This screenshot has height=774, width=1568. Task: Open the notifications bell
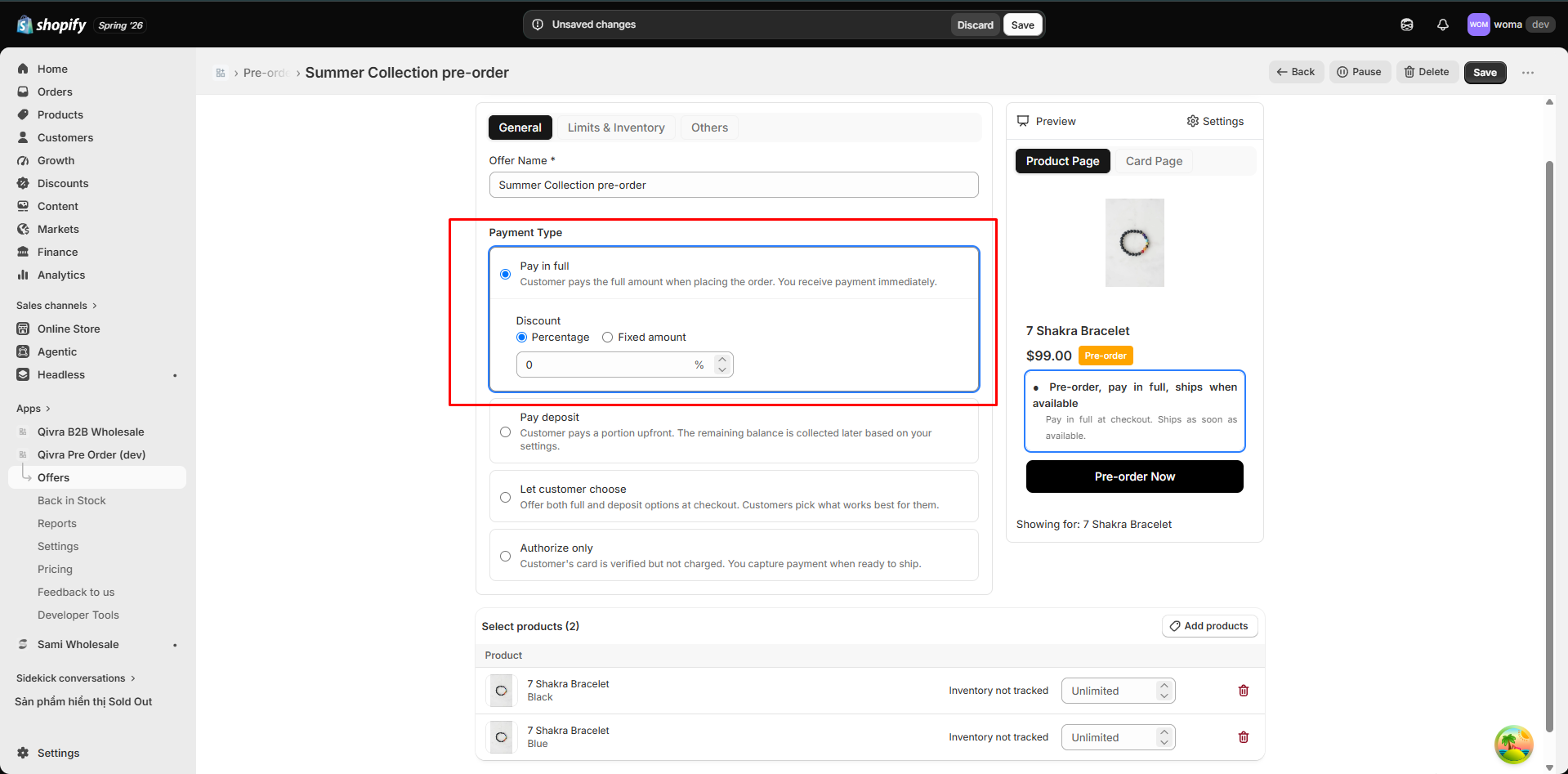click(x=1443, y=25)
